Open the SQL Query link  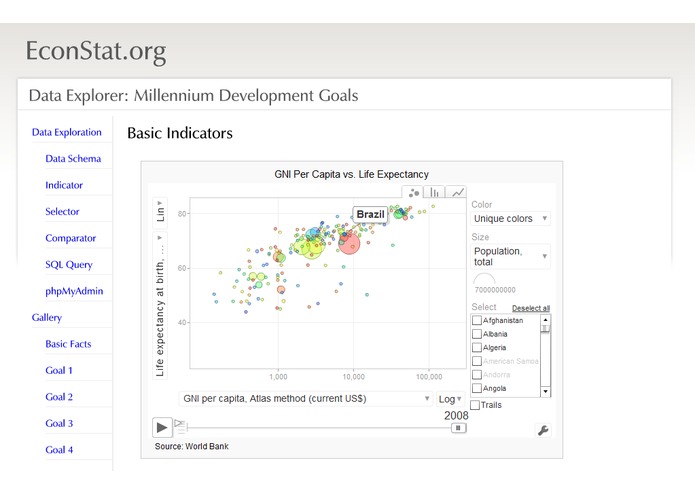coord(69,265)
